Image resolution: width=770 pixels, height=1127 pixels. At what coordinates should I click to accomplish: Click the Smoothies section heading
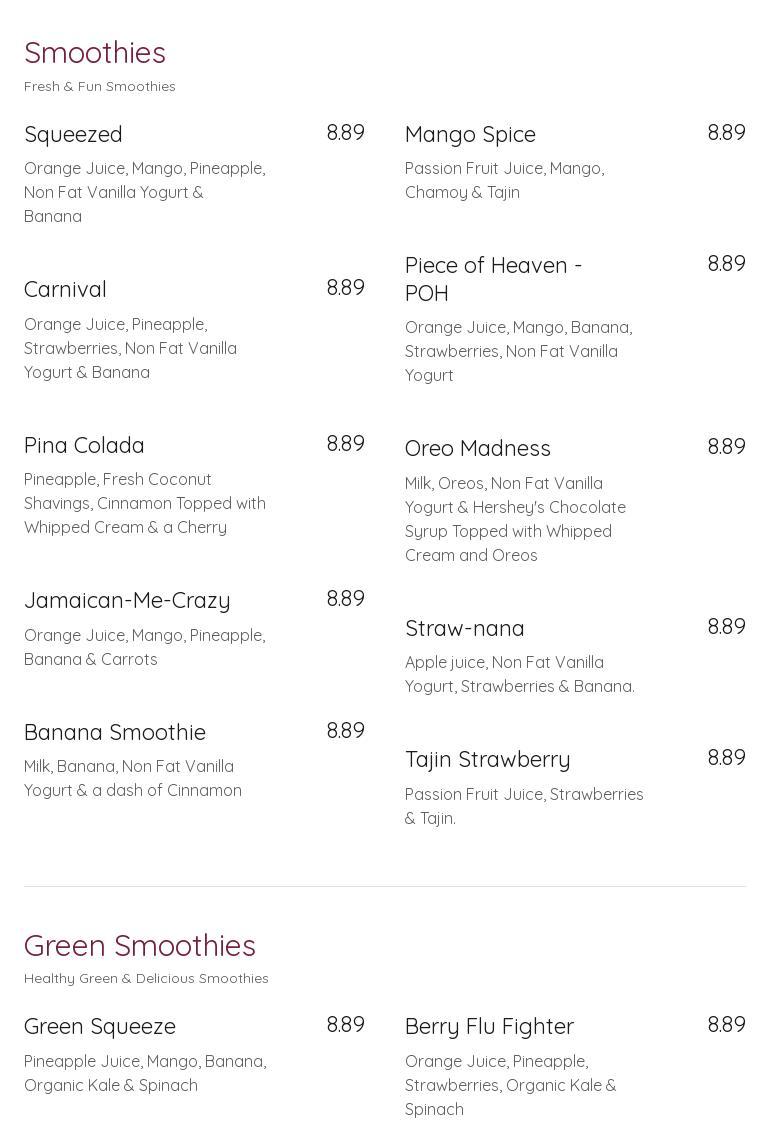point(95,52)
